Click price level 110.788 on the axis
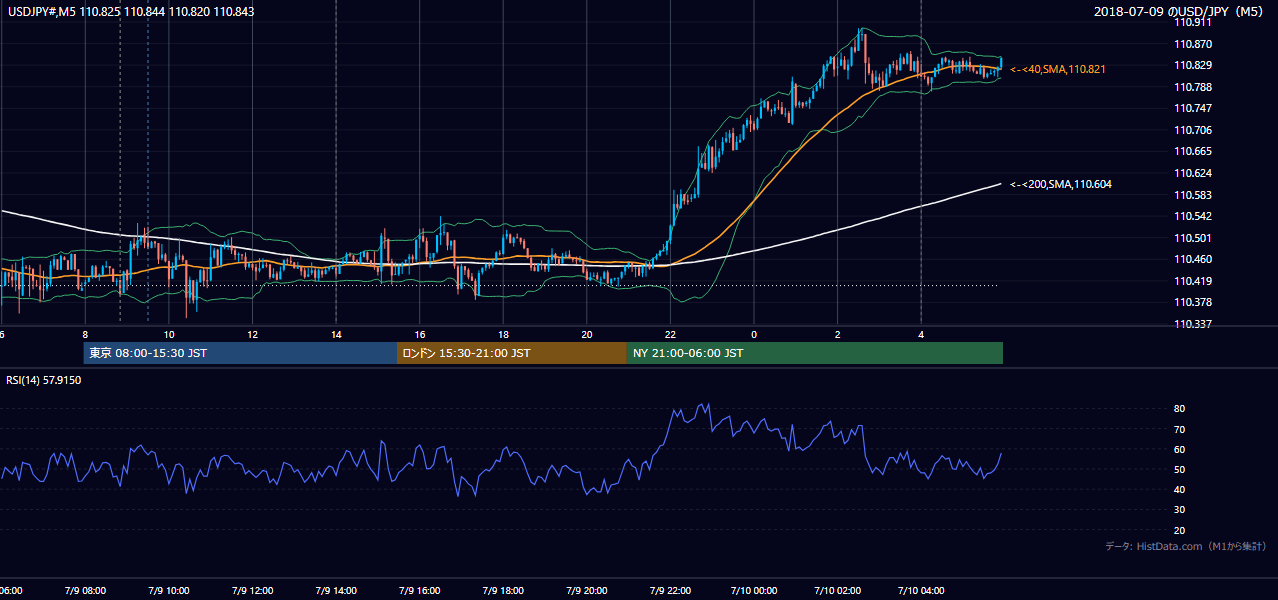 point(1193,87)
